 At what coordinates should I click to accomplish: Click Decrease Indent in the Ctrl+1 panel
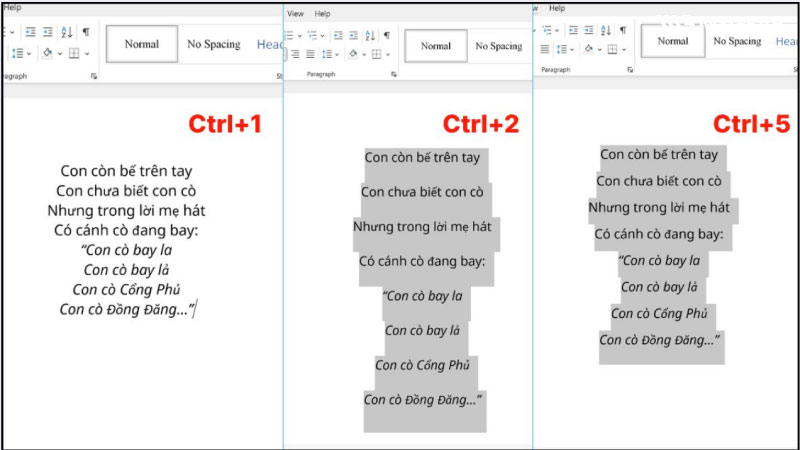pyautogui.click(x=30, y=32)
